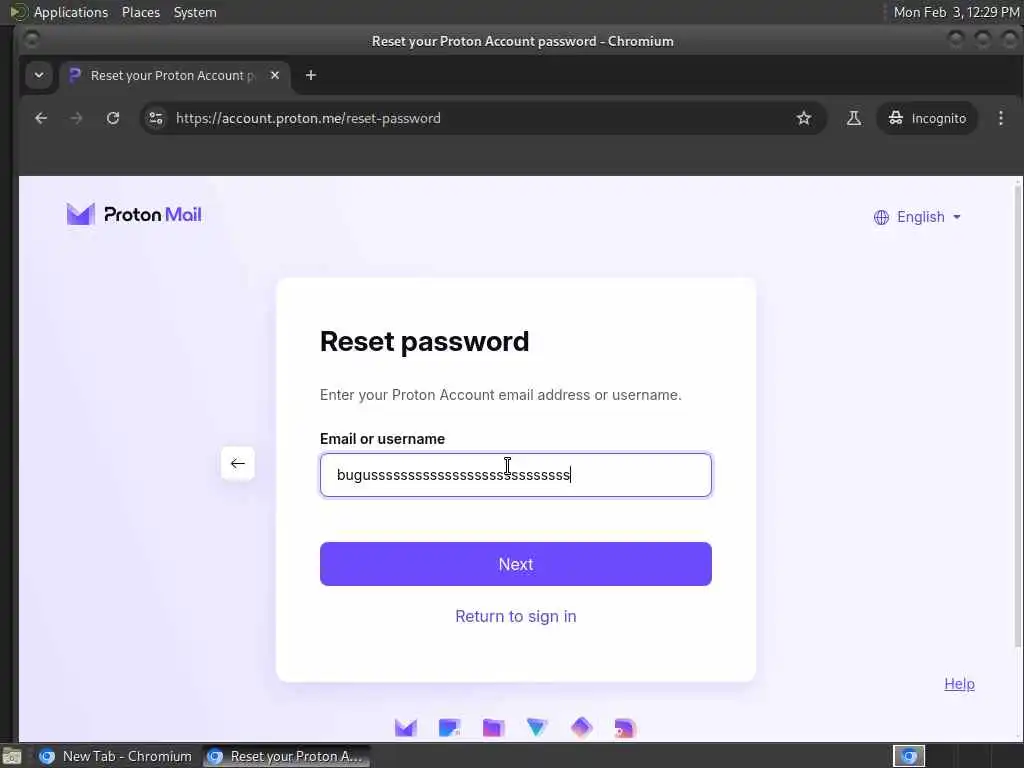Open the site information icon in the address bar

[x=156, y=118]
